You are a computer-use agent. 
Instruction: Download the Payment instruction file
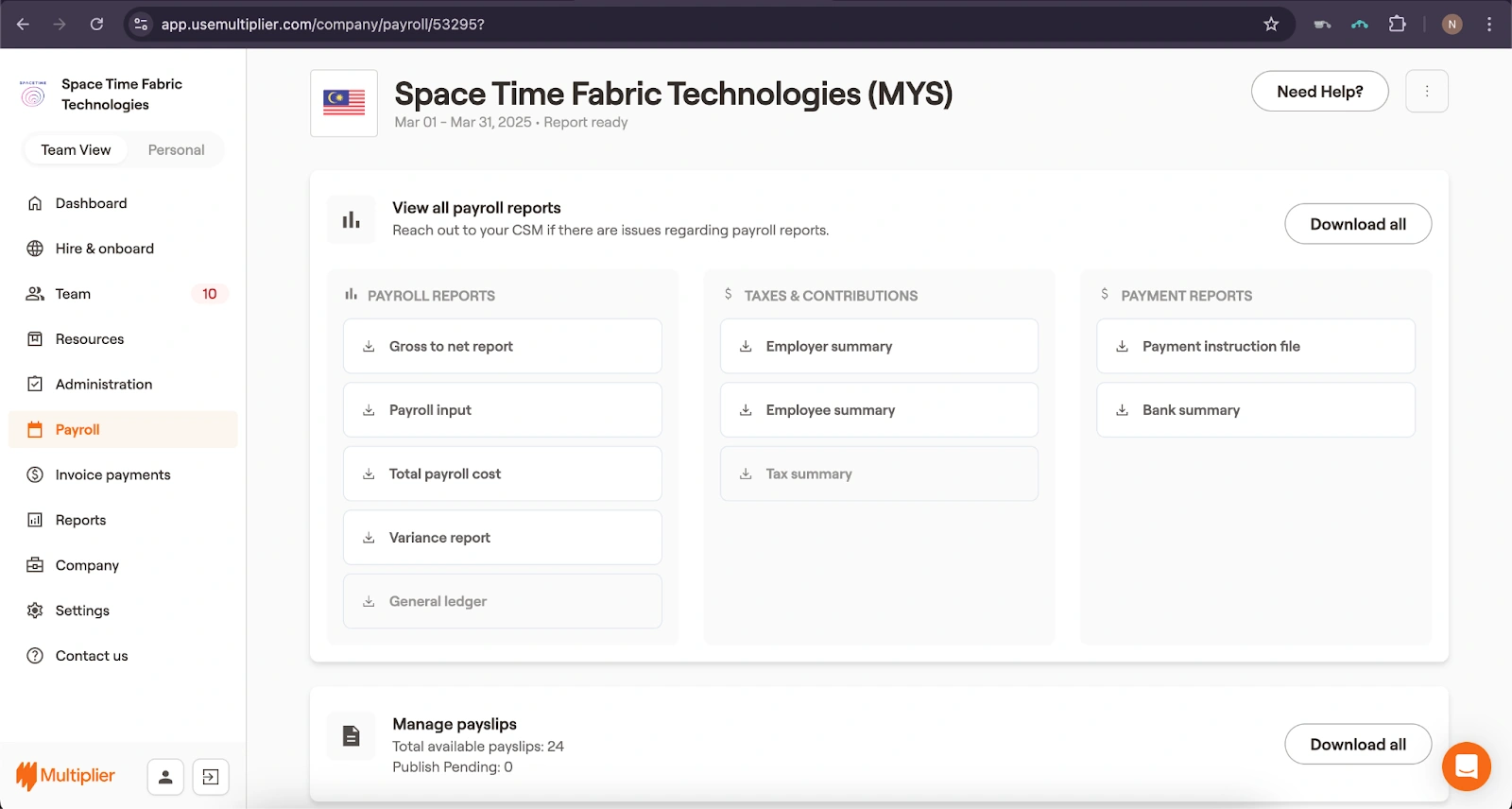1256,346
